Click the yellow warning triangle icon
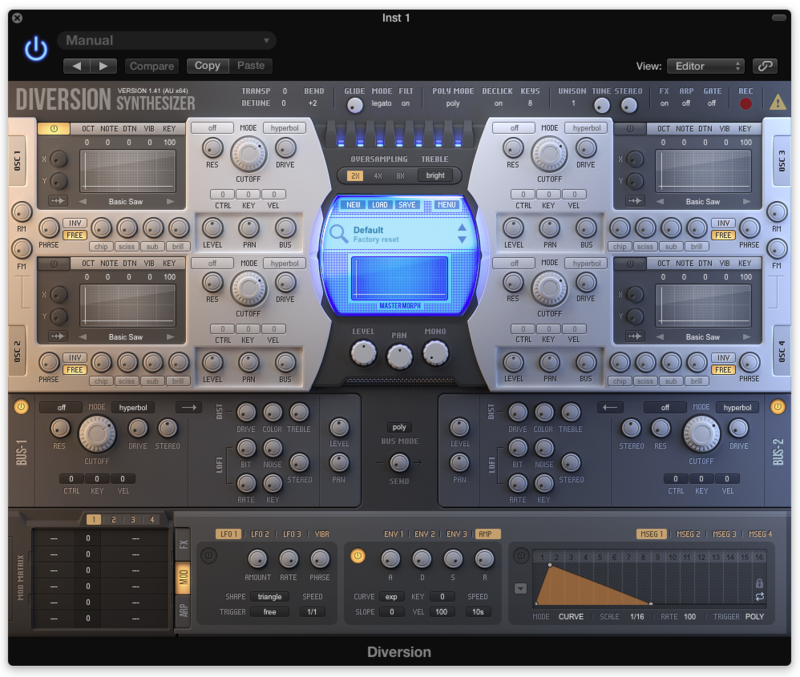 777,103
